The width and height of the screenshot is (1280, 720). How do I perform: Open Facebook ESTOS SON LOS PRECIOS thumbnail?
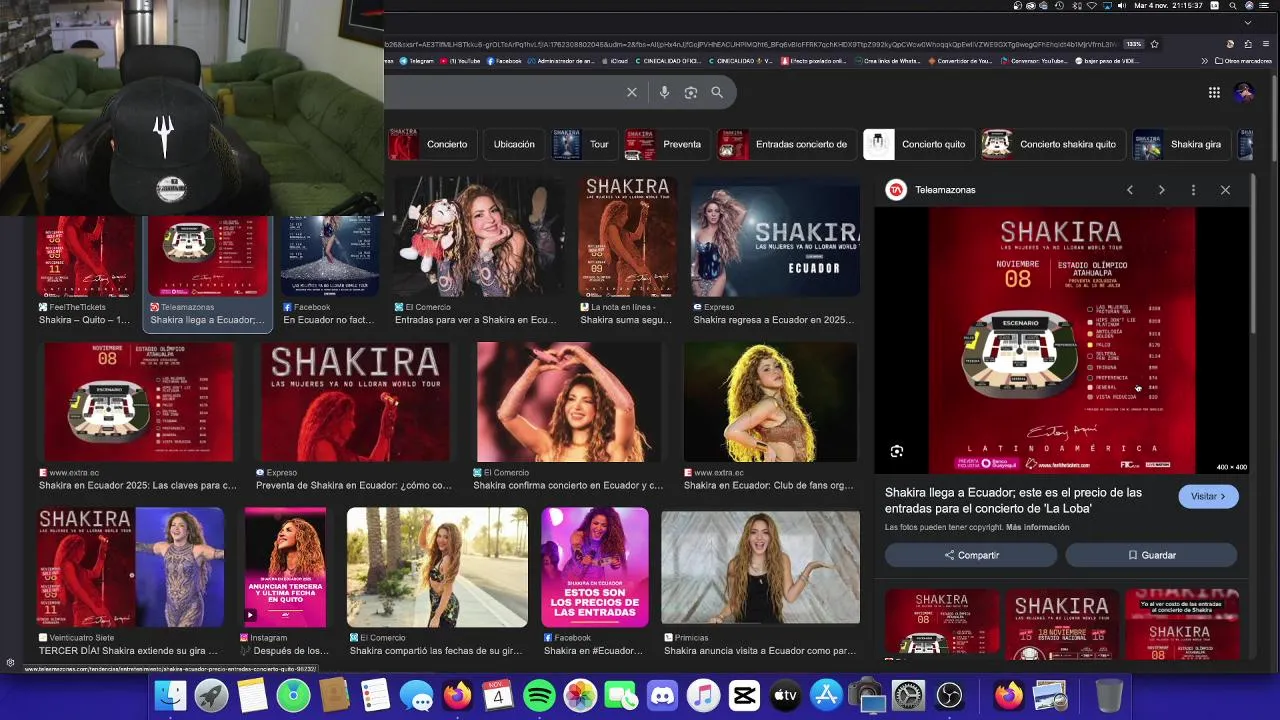tap(595, 567)
